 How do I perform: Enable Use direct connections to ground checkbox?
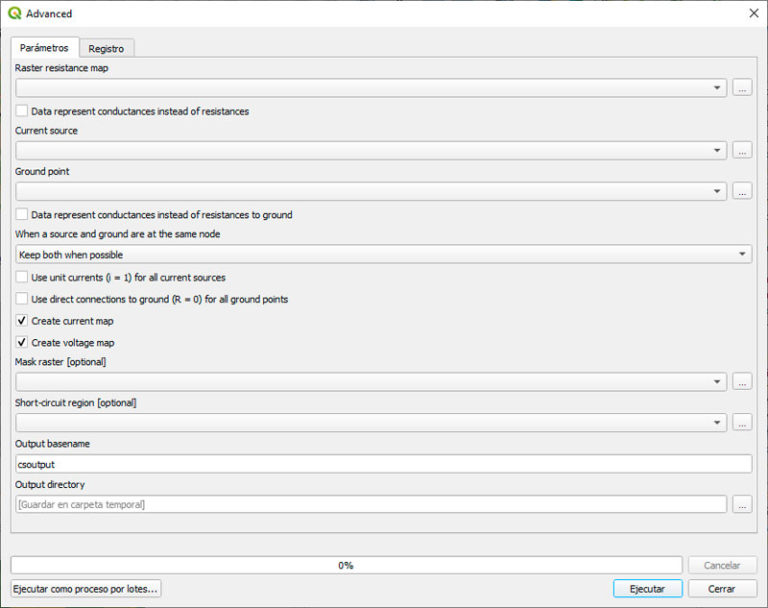click(22, 298)
